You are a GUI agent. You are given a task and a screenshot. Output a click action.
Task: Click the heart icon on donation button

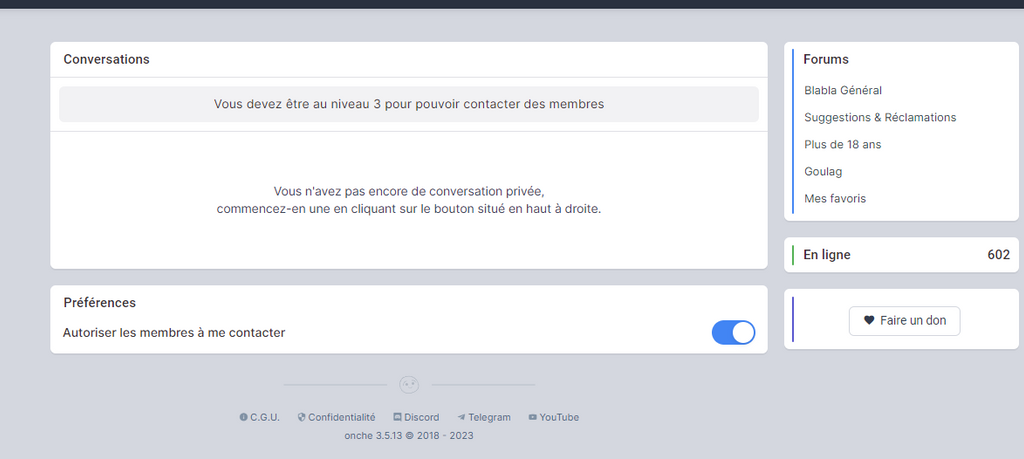tap(869, 320)
